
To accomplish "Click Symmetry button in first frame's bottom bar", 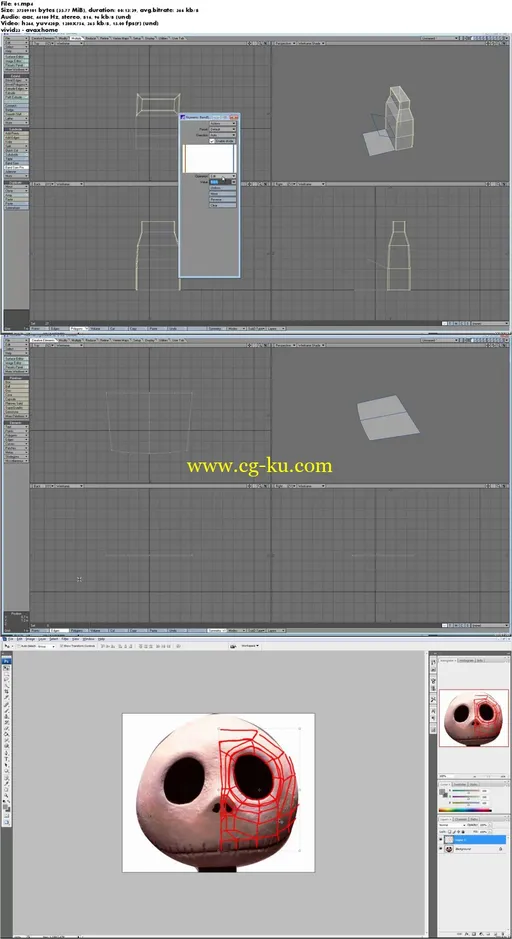I will tap(216, 328).
